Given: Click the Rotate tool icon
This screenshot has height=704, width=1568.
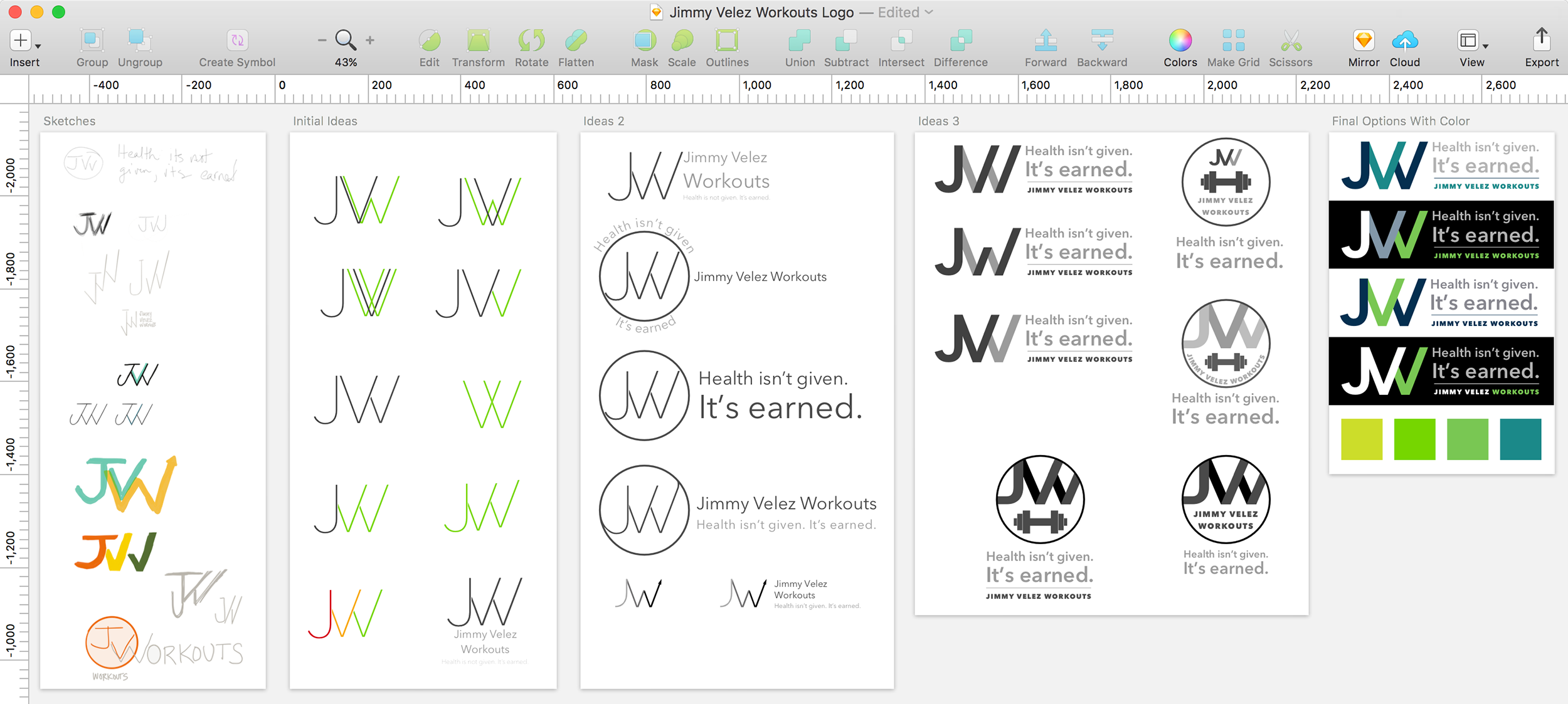Looking at the screenshot, I should click(x=531, y=41).
